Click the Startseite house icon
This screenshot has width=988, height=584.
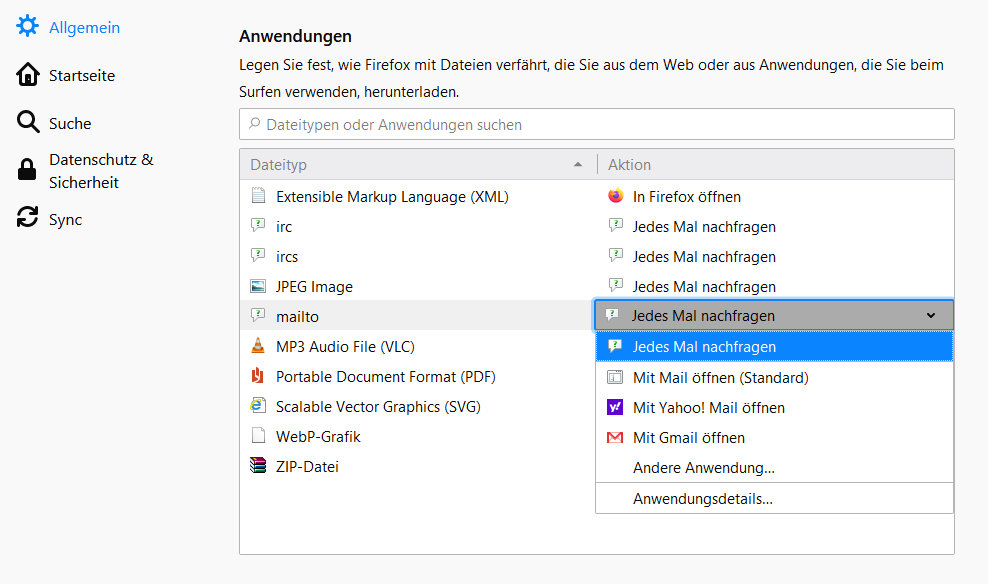pos(27,75)
